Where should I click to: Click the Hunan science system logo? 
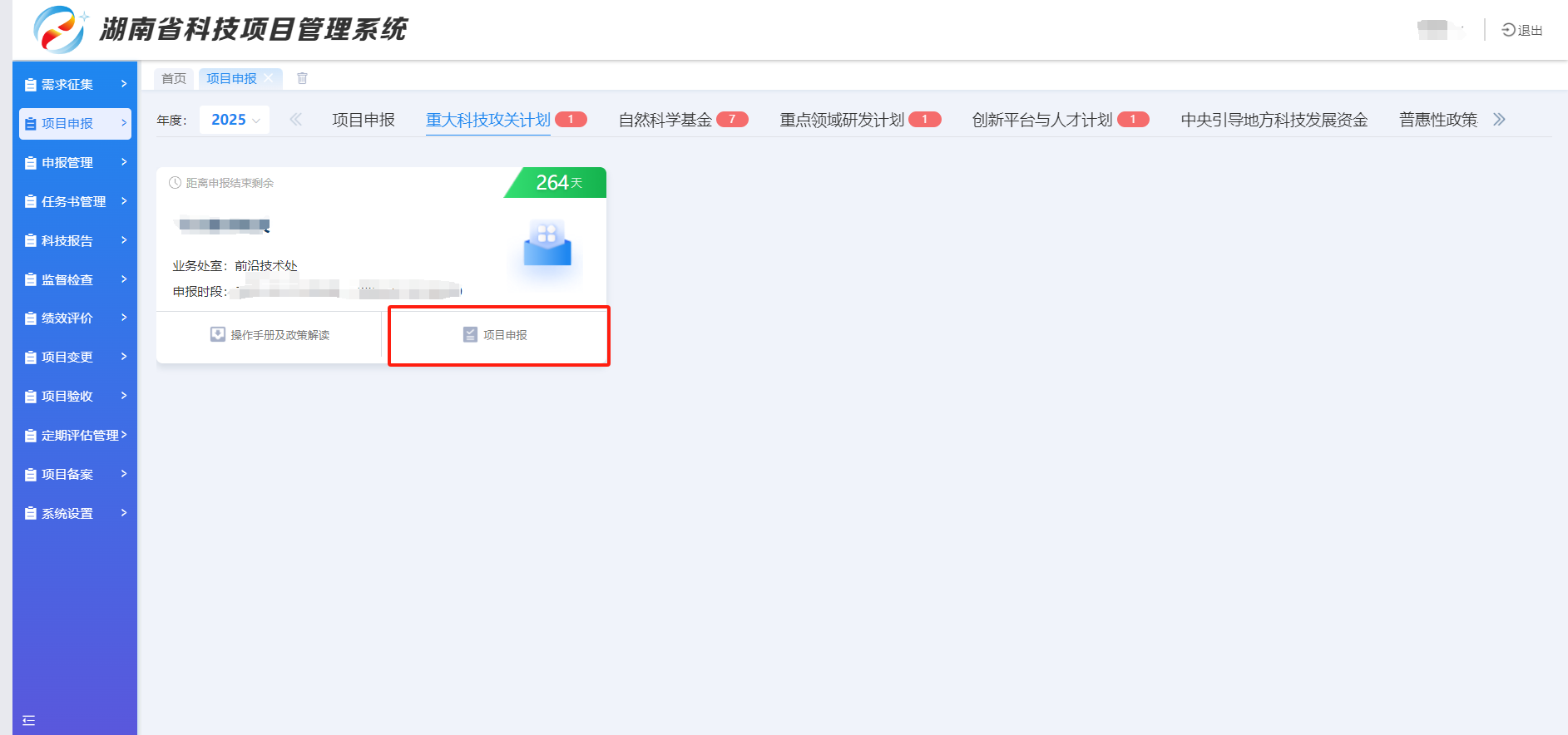59,29
